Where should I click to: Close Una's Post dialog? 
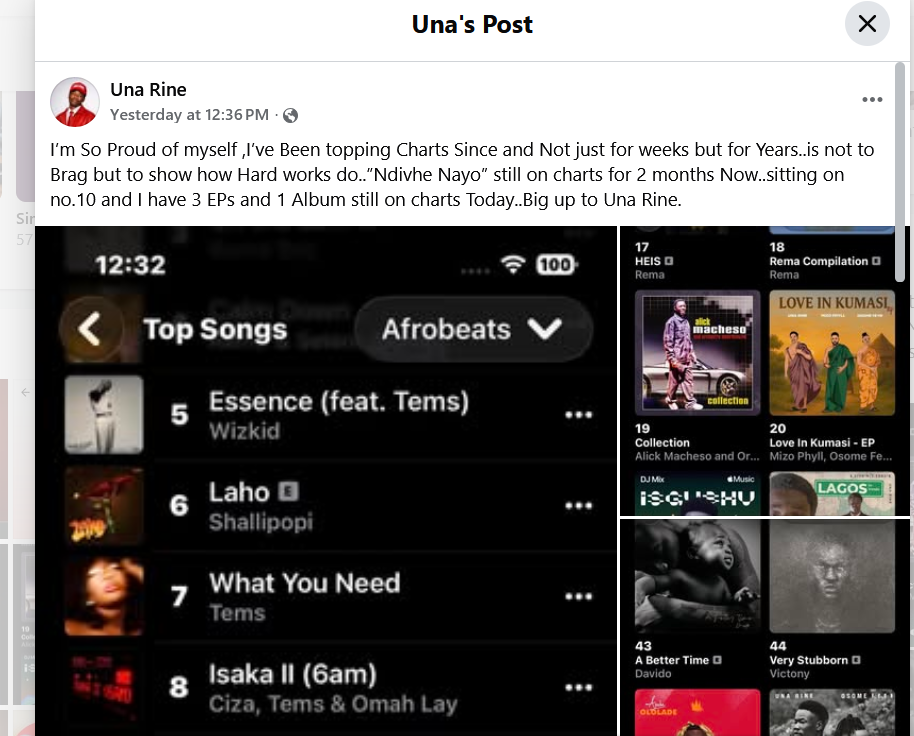pos(867,24)
